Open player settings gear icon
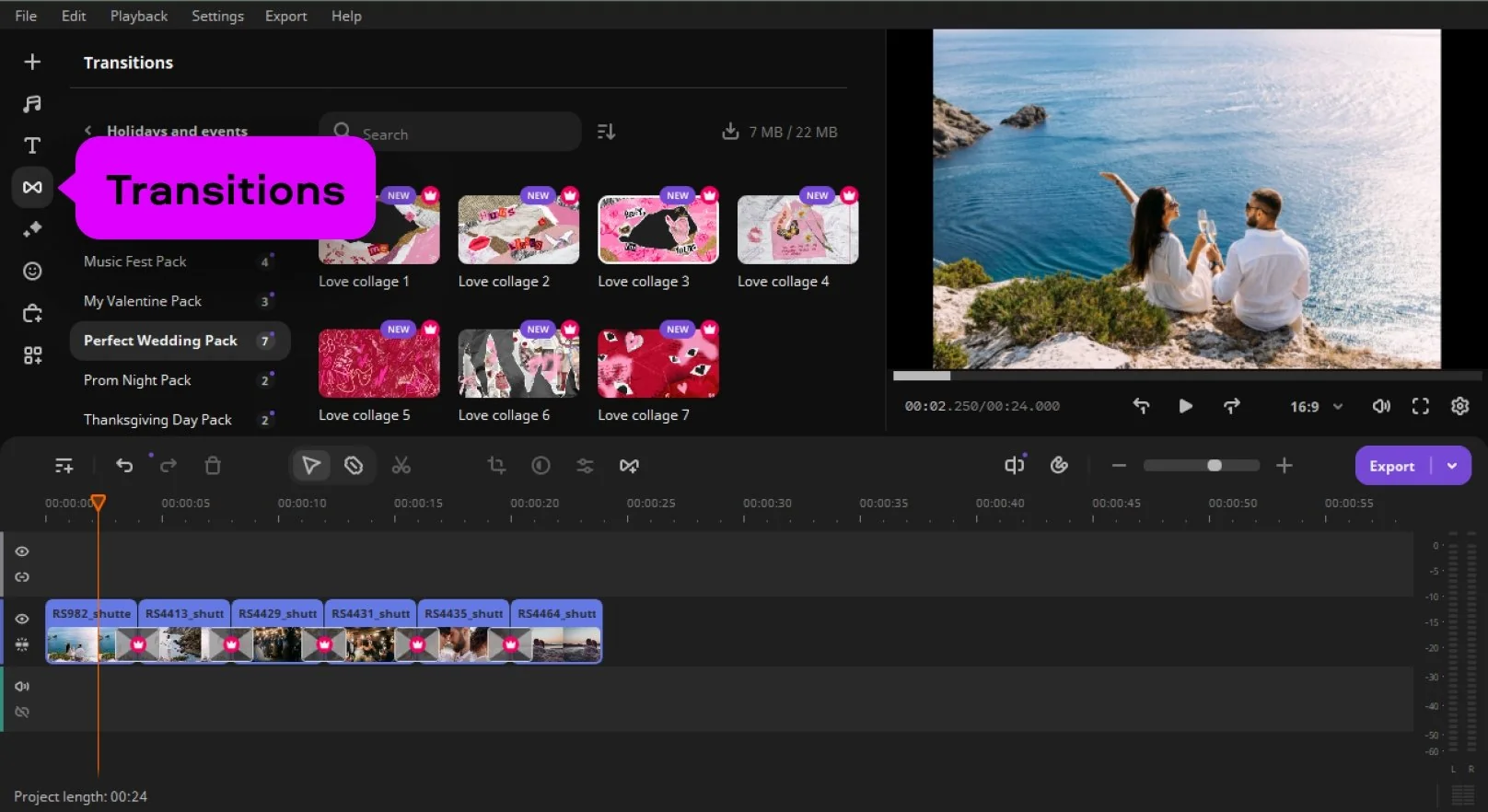The image size is (1488, 812). point(1459,406)
